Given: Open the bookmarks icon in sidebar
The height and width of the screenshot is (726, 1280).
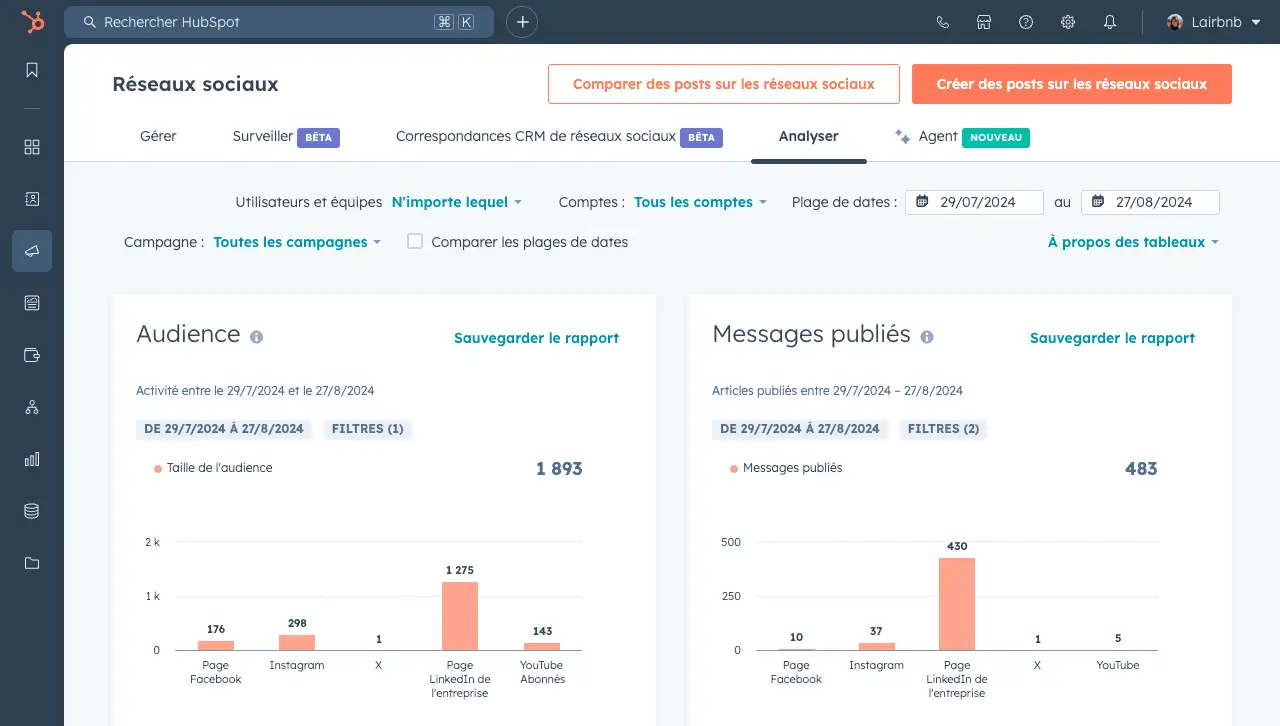Looking at the screenshot, I should (x=32, y=70).
